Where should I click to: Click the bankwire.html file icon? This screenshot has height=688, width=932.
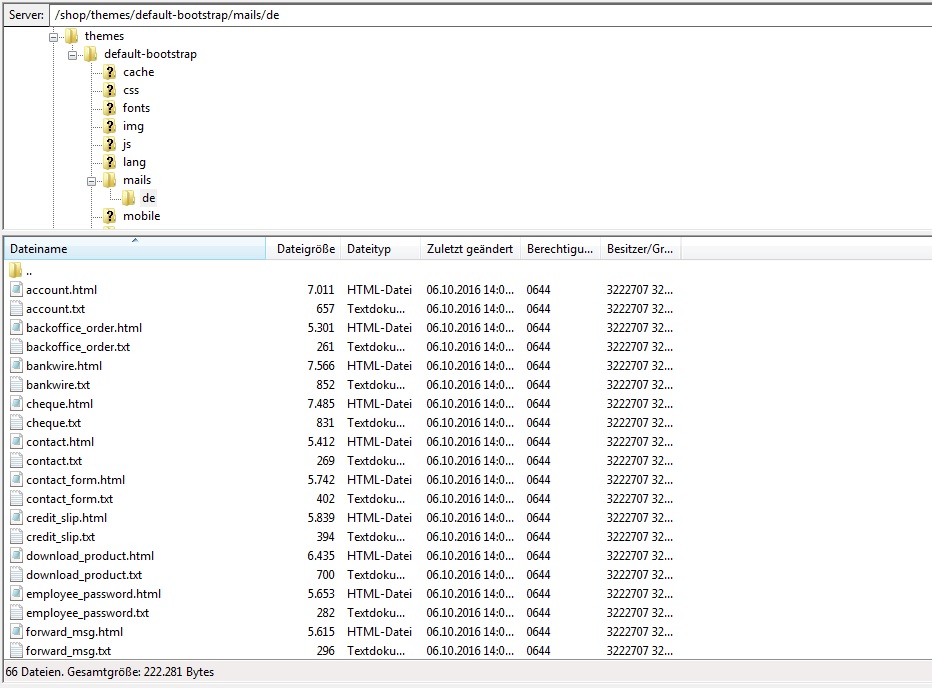pos(17,366)
